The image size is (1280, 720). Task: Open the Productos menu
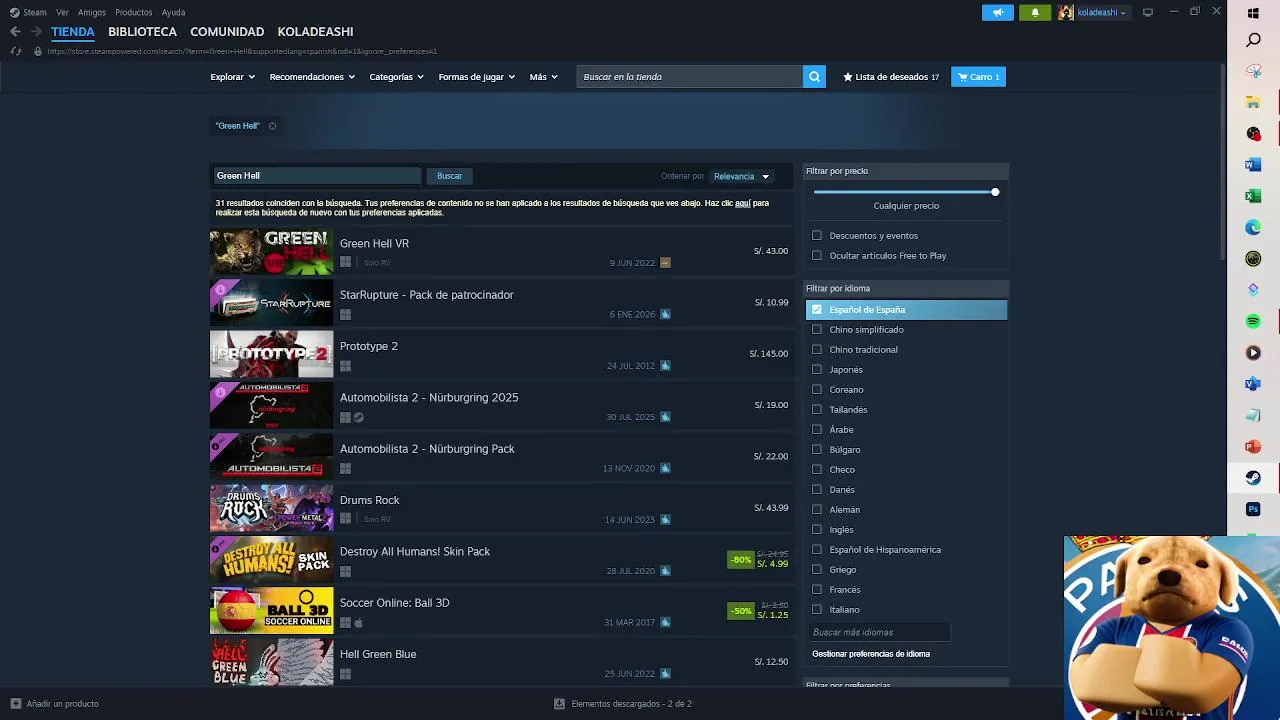(x=134, y=12)
